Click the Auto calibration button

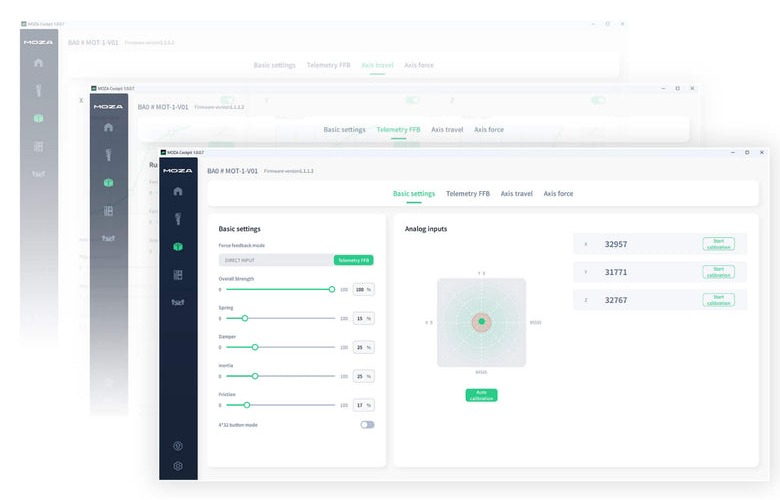pyautogui.click(x=481, y=395)
